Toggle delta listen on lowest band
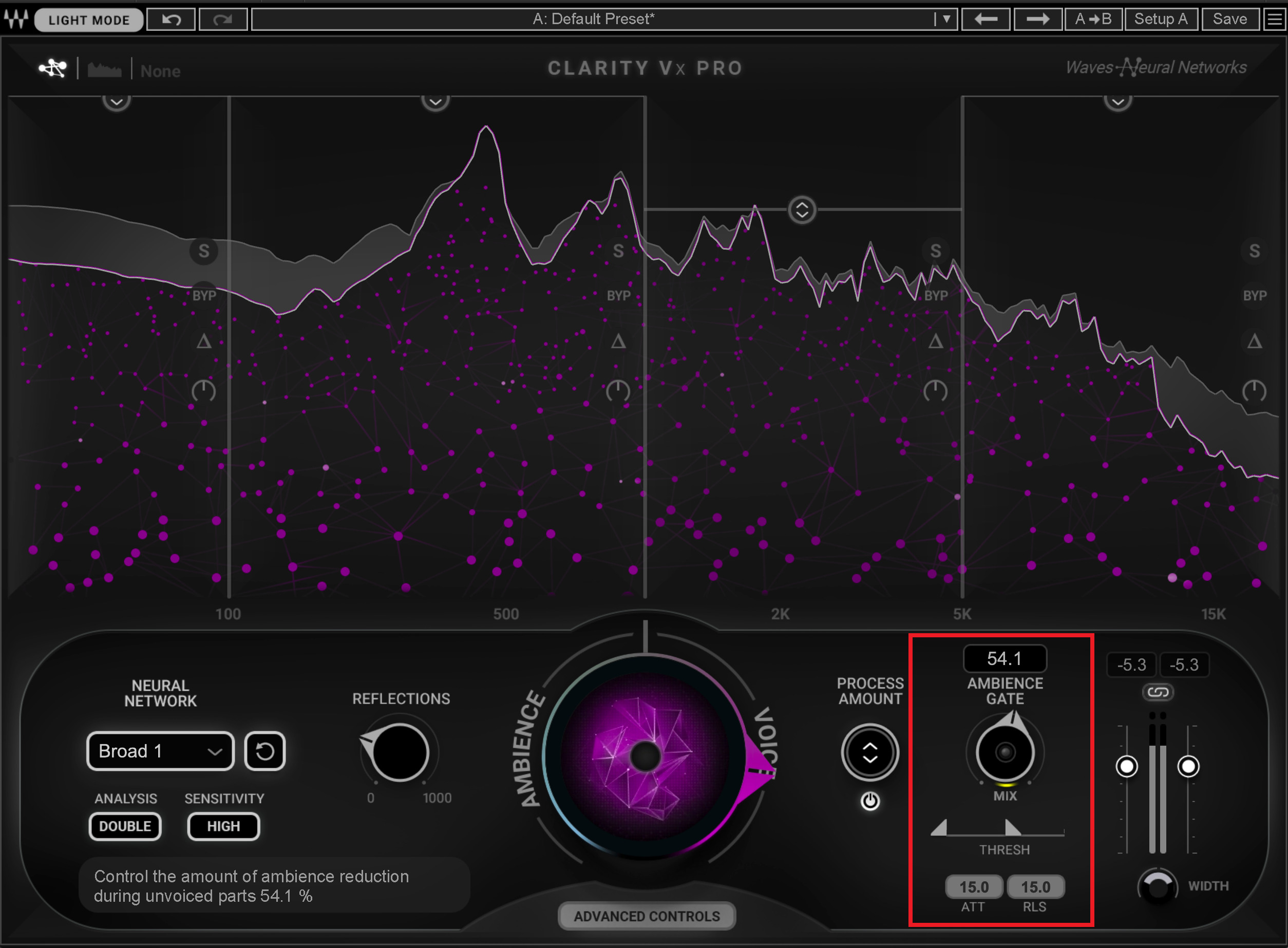 pyautogui.click(x=204, y=342)
